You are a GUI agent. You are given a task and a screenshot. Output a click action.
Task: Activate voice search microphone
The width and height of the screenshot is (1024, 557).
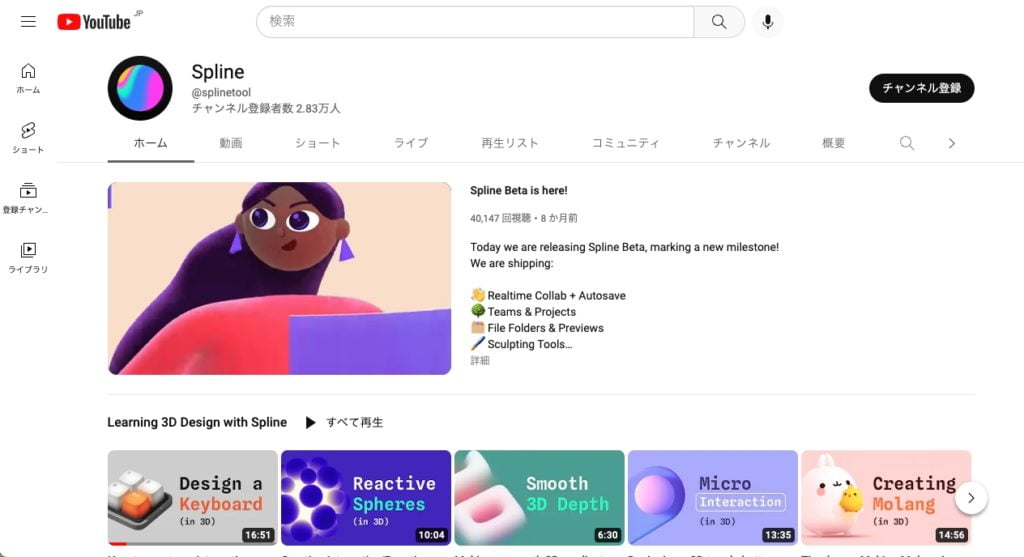[768, 21]
